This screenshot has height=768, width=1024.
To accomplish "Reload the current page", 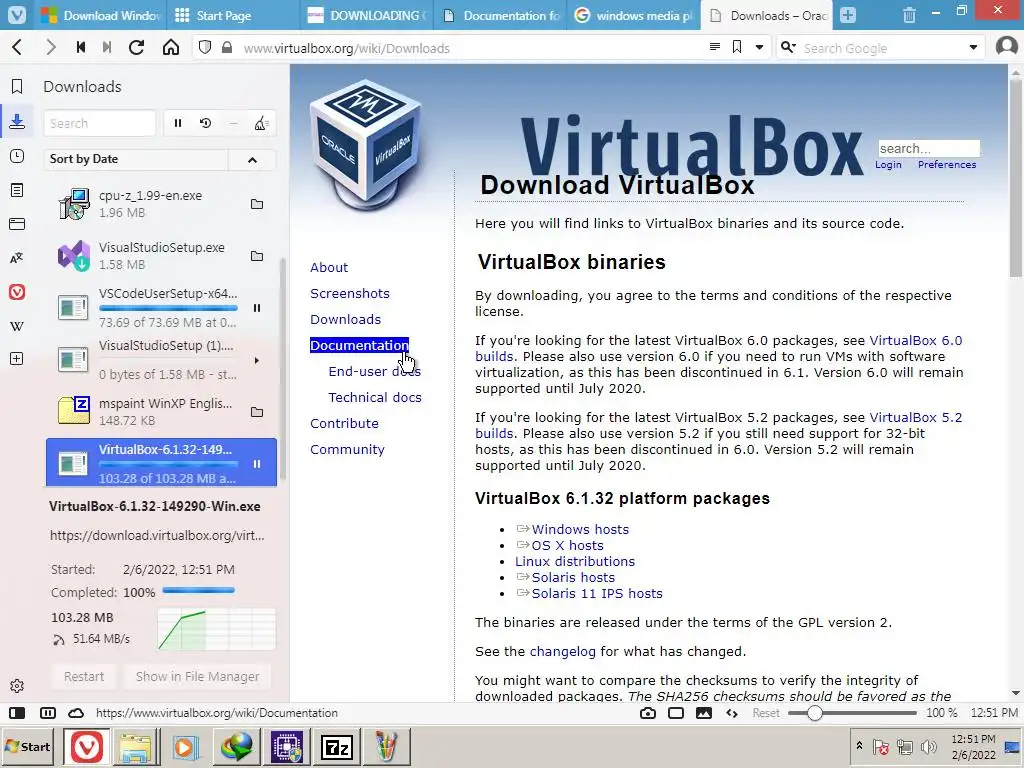I will tap(136, 47).
